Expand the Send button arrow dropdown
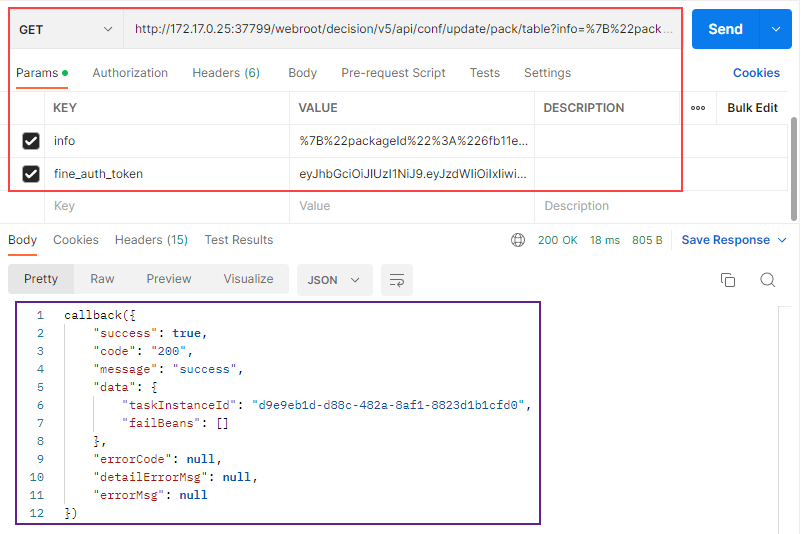Image resolution: width=801 pixels, height=534 pixels. (x=776, y=30)
